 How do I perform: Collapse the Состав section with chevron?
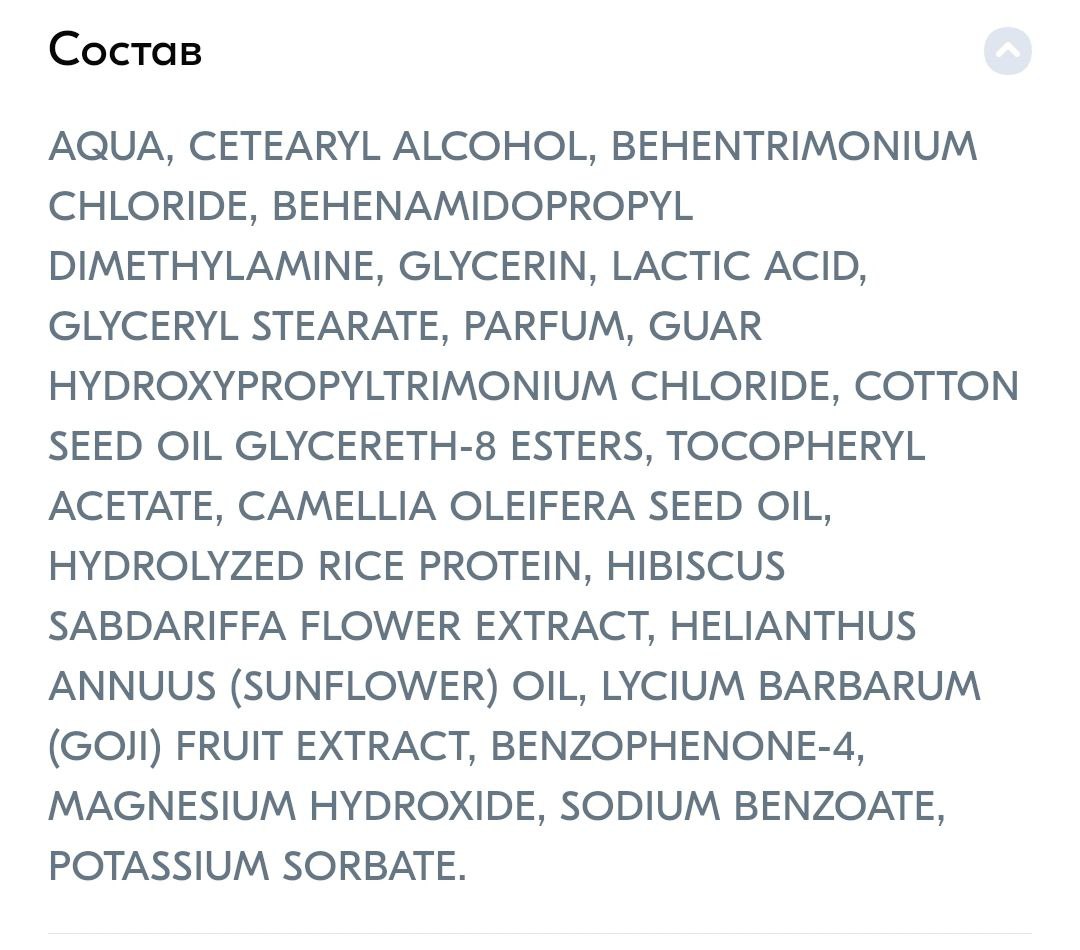tap(1007, 51)
